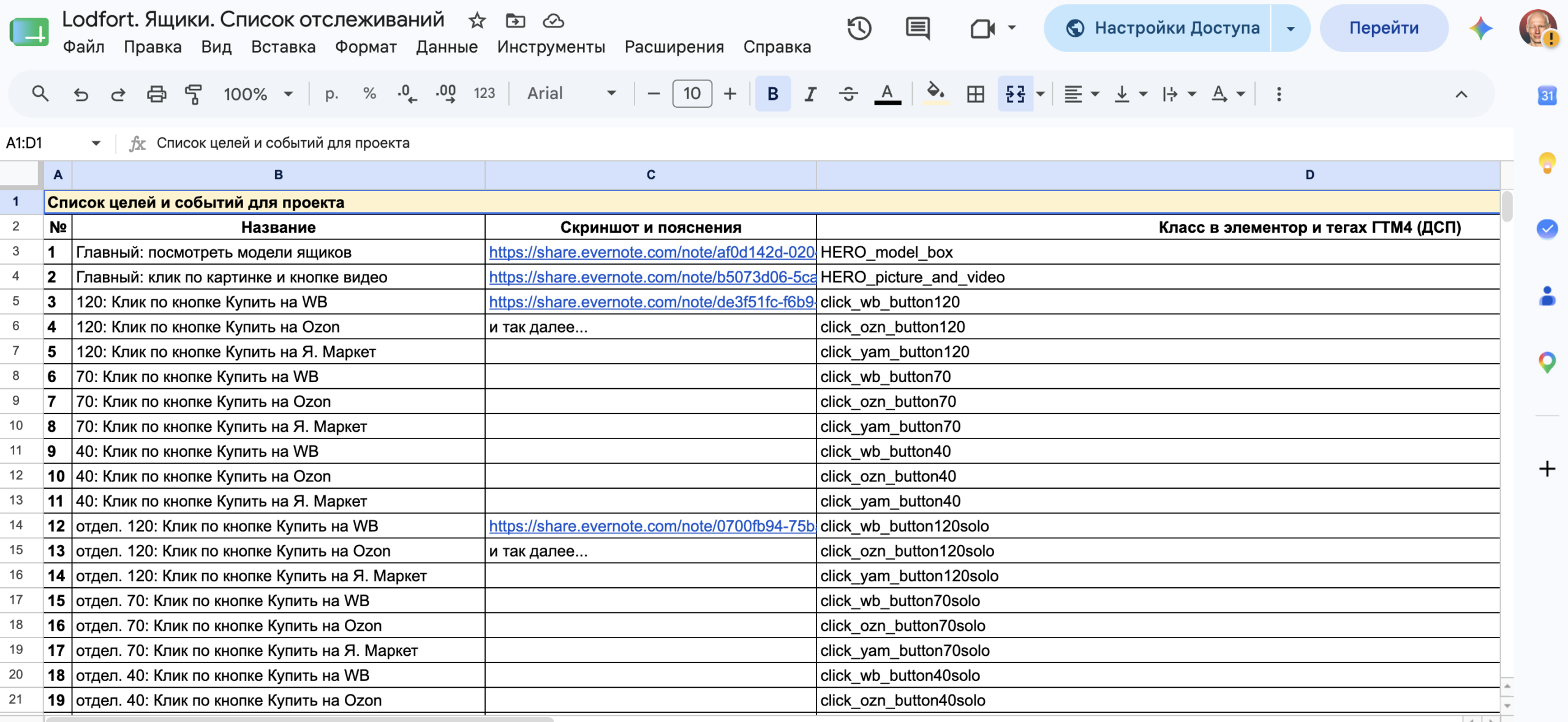1568x722 pixels.
Task: Open comments panel icon
Action: 918,28
